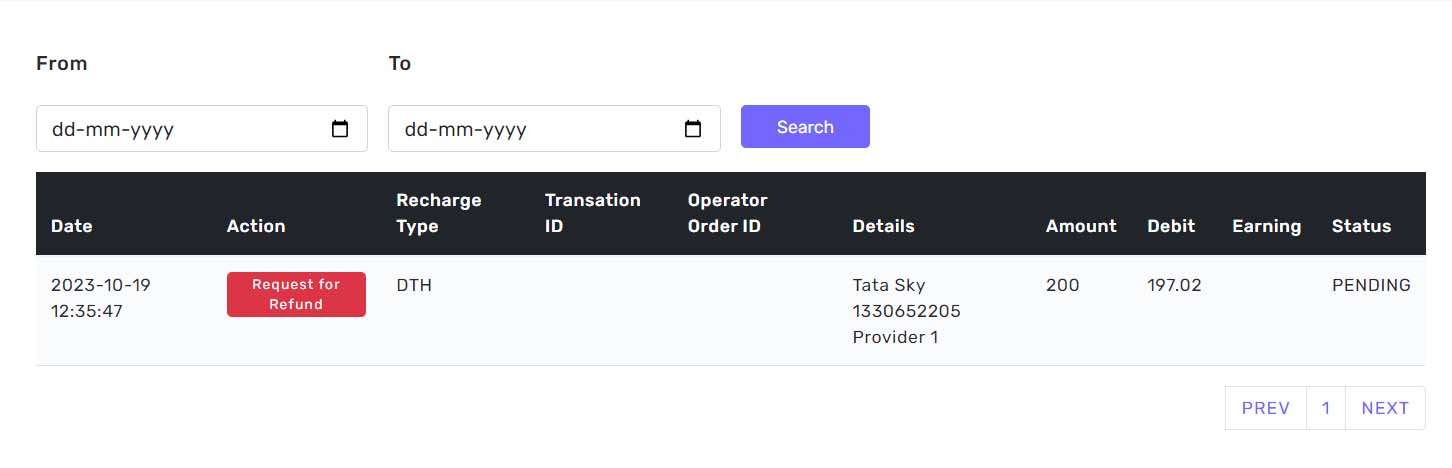Viewport: 1452px width, 468px height.
Task: Go to the NEXT page
Action: (x=1385, y=408)
